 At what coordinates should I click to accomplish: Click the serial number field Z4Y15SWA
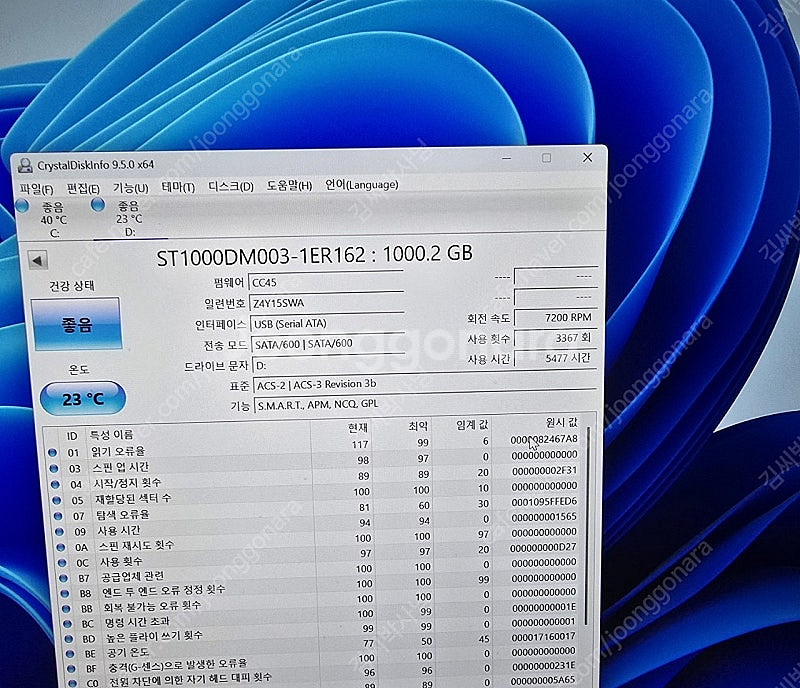pos(327,303)
